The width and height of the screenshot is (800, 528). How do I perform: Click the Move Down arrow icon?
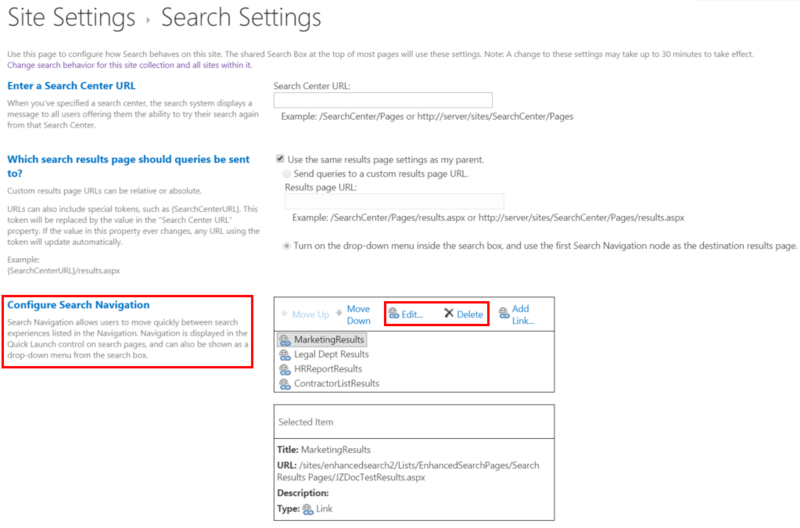(x=338, y=315)
